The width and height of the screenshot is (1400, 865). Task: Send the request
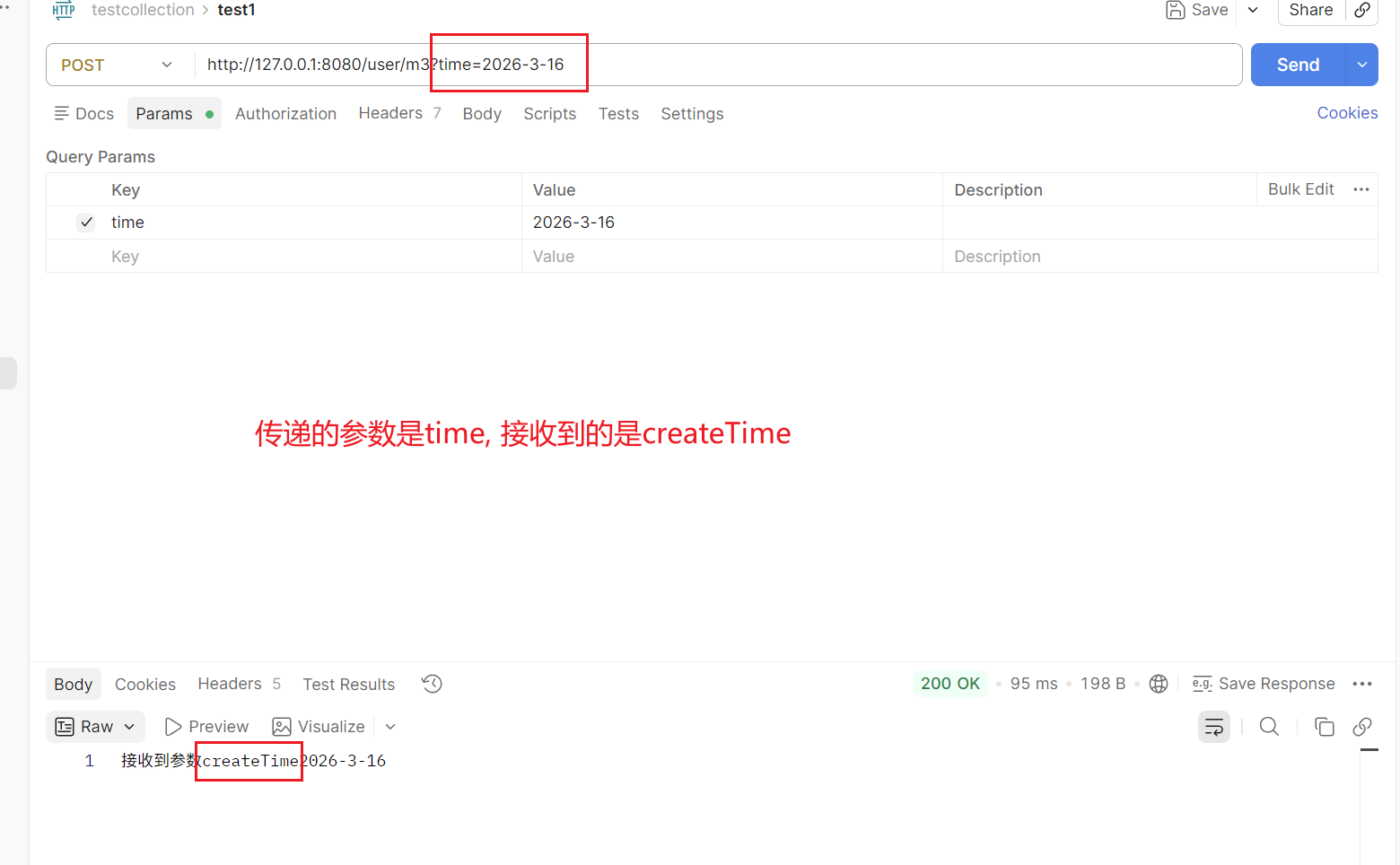(1298, 65)
